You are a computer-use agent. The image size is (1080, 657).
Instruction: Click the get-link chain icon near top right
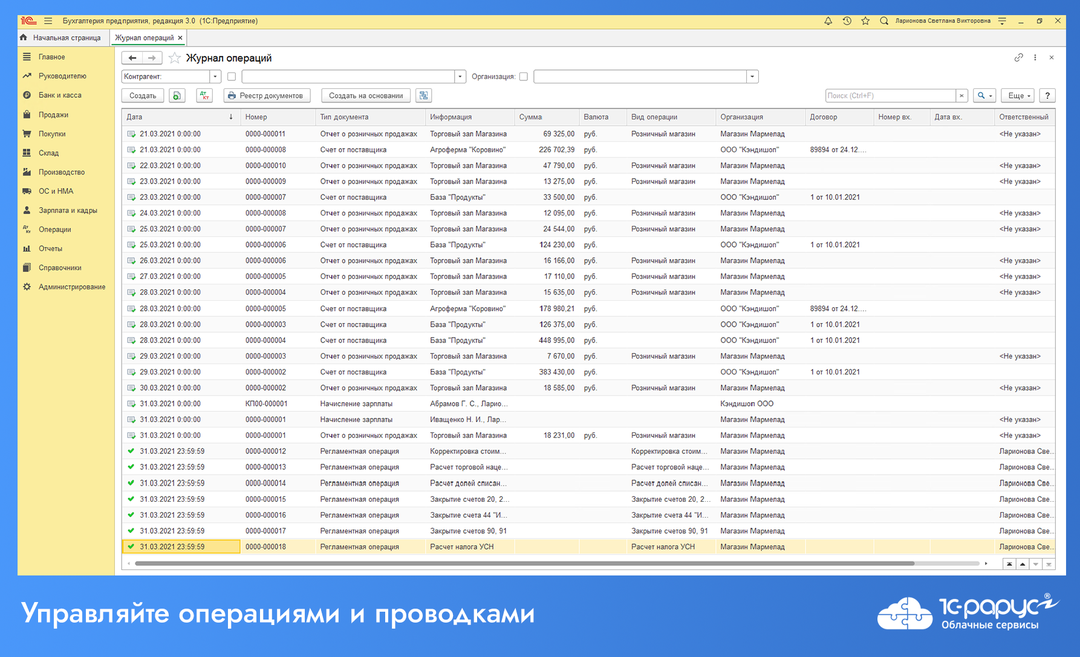click(1018, 58)
